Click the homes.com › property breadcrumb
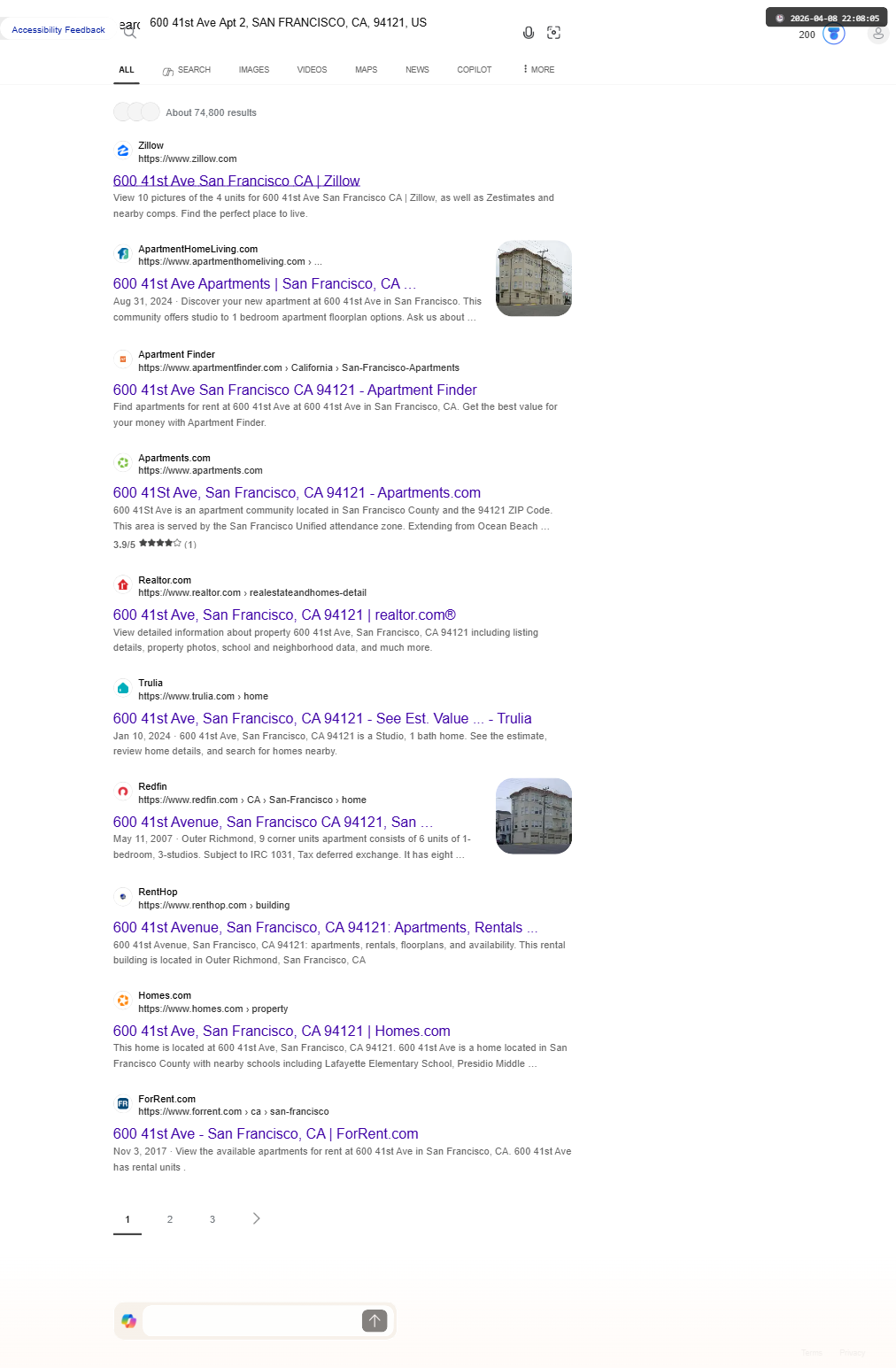 pyautogui.click(x=212, y=1009)
